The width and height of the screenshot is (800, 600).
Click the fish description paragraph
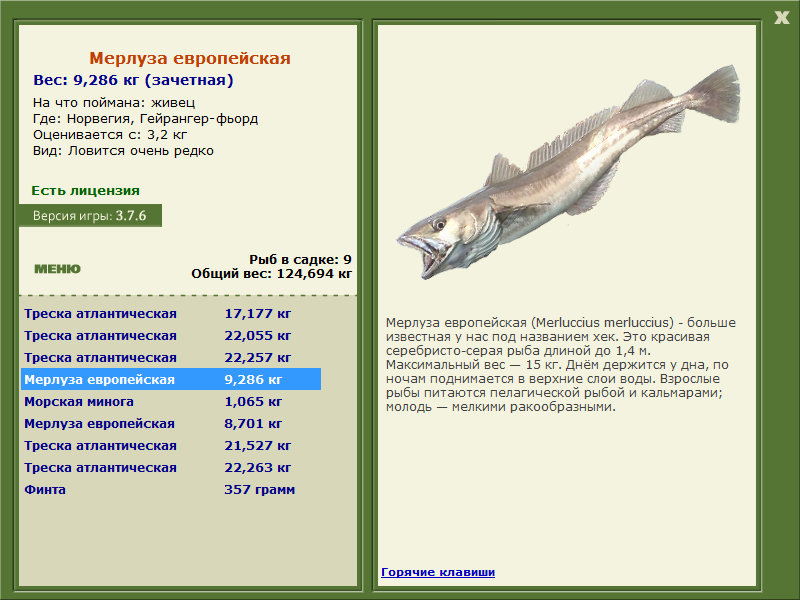[561, 364]
